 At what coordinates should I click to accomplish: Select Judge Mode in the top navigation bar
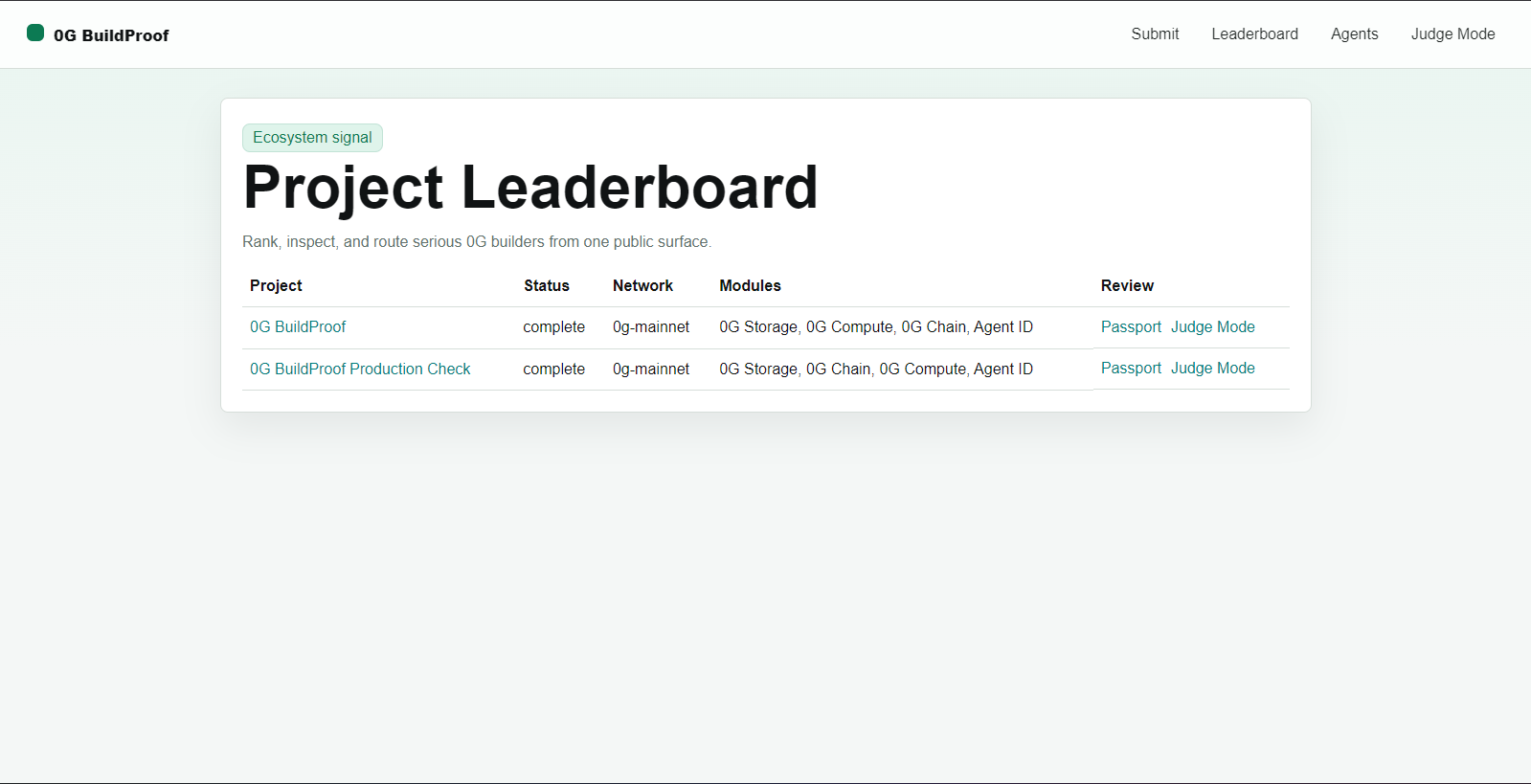coord(1452,34)
